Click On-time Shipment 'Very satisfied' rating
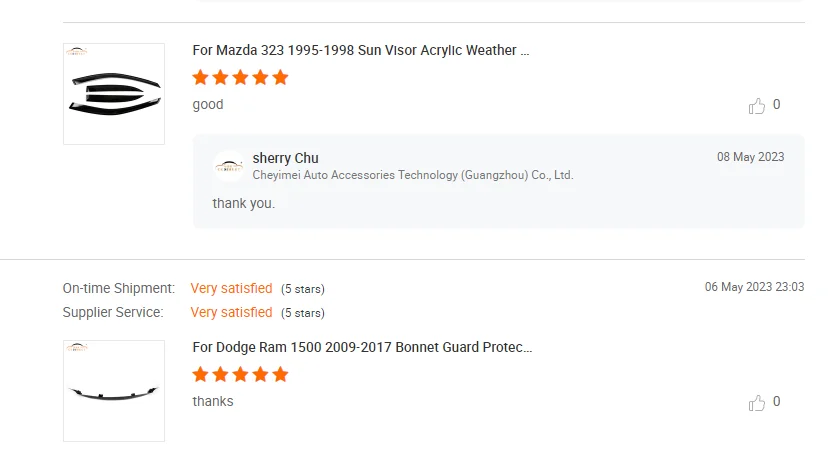 pos(231,288)
